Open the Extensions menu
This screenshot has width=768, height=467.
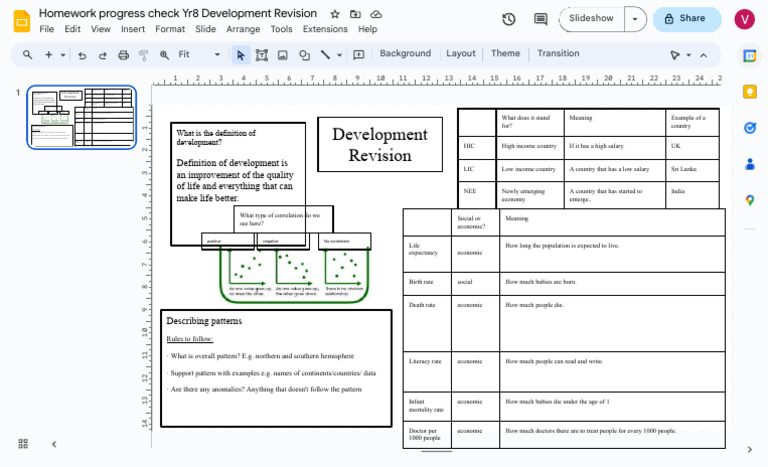click(325, 29)
